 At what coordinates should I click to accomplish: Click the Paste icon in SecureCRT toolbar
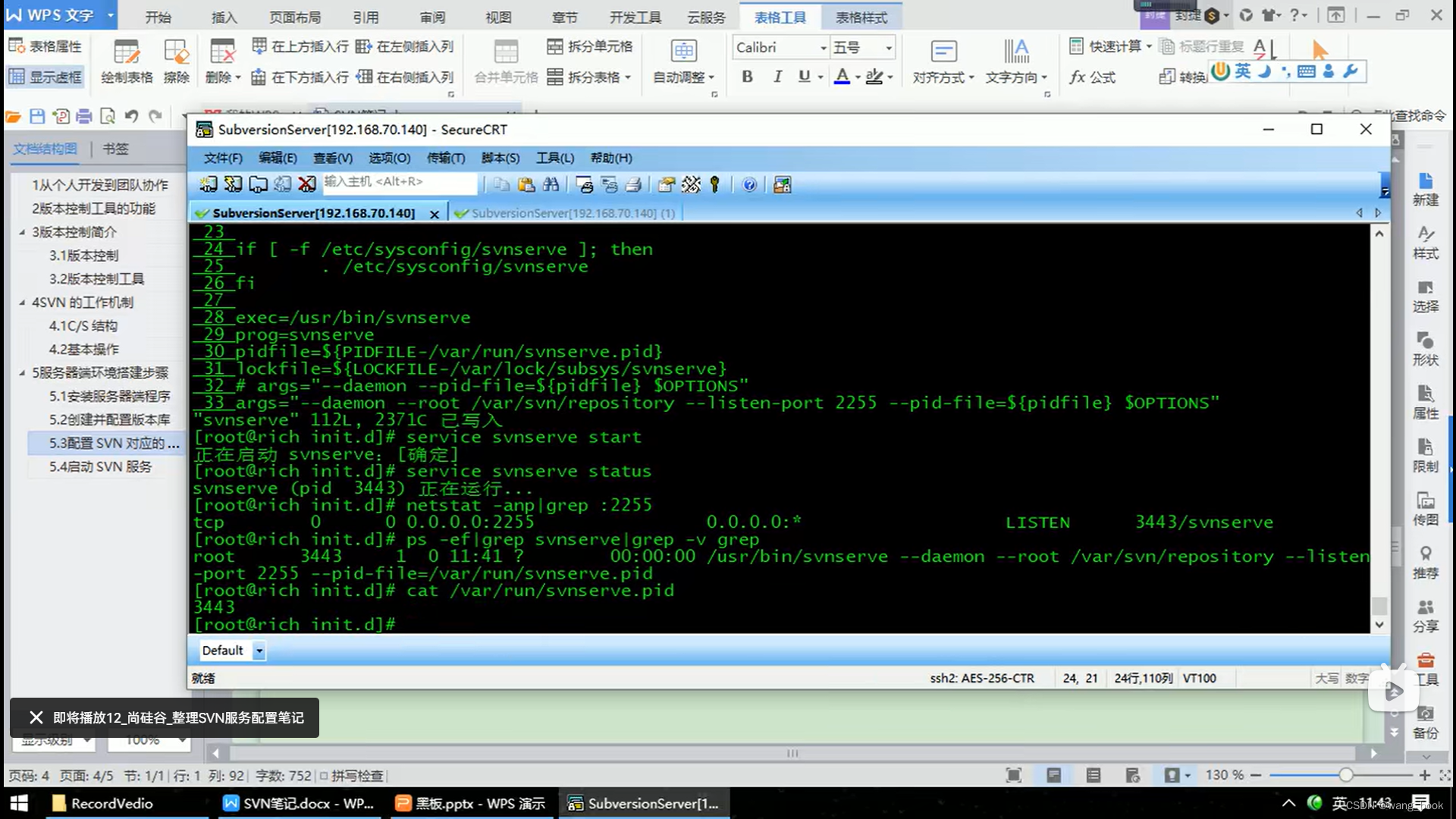pos(526,184)
